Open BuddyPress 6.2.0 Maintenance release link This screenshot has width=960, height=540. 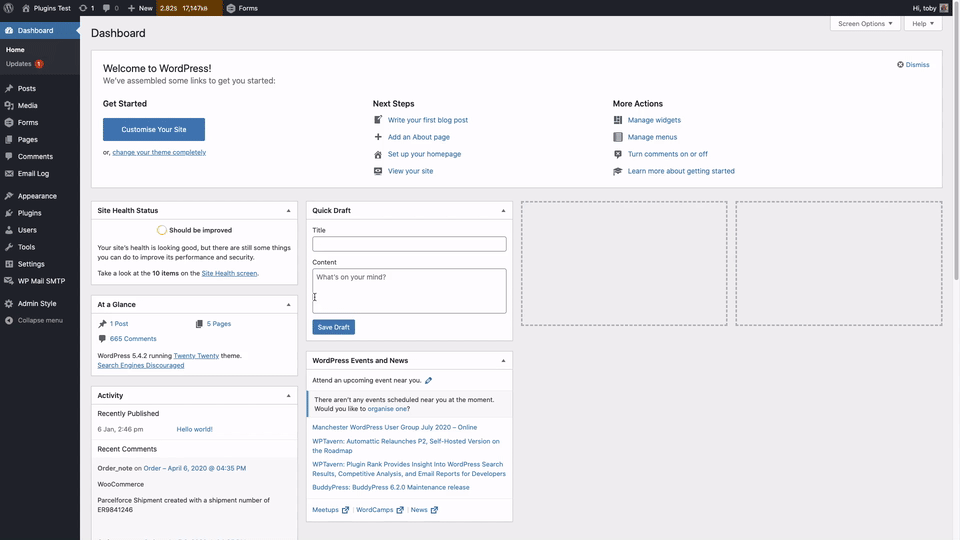coord(391,487)
